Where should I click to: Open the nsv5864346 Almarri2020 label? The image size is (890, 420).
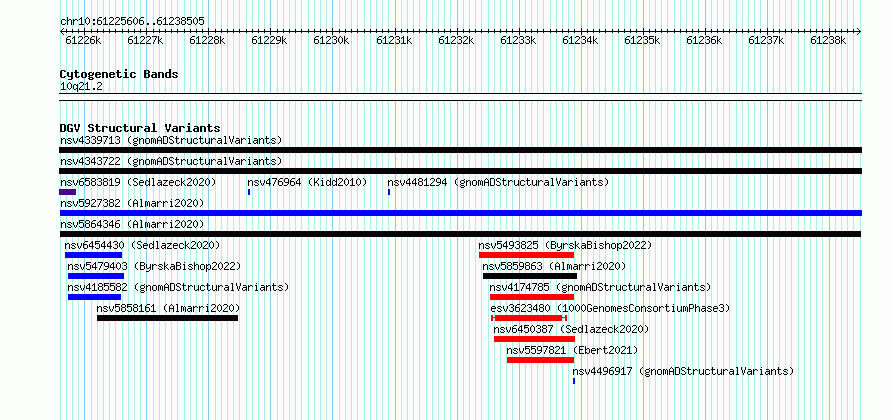pos(132,224)
